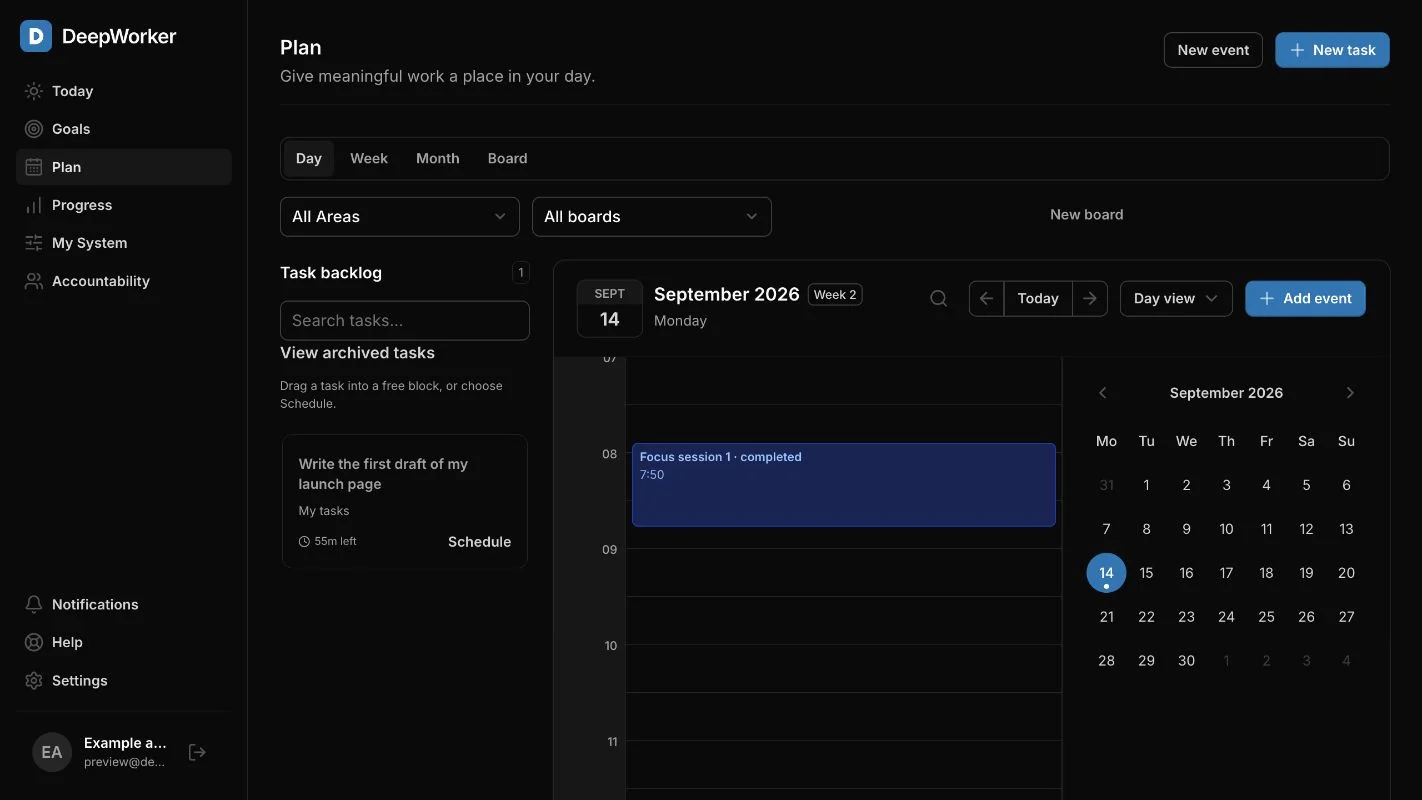The image size is (1422, 800).
Task: Click the calendar search magnifier icon
Action: 938,298
